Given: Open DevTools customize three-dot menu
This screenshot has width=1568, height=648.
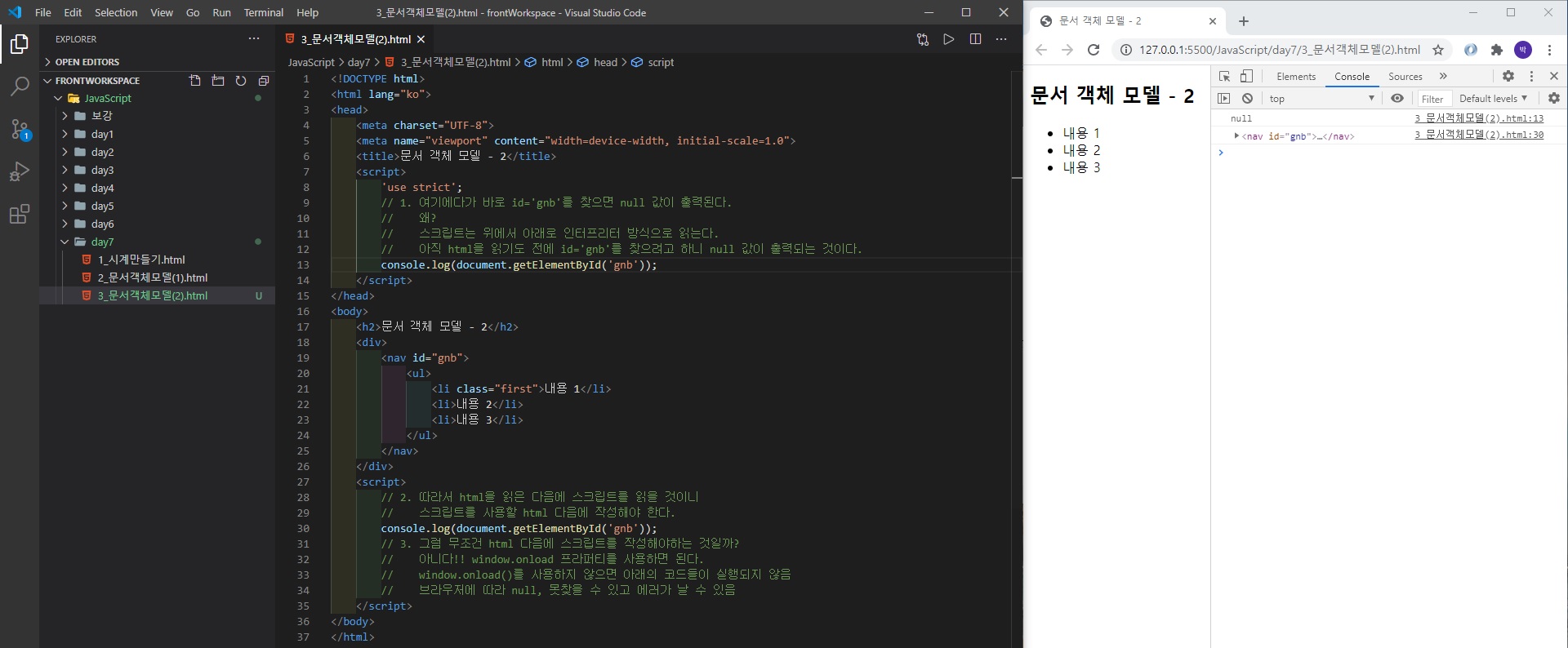Looking at the screenshot, I should pos(1531,76).
